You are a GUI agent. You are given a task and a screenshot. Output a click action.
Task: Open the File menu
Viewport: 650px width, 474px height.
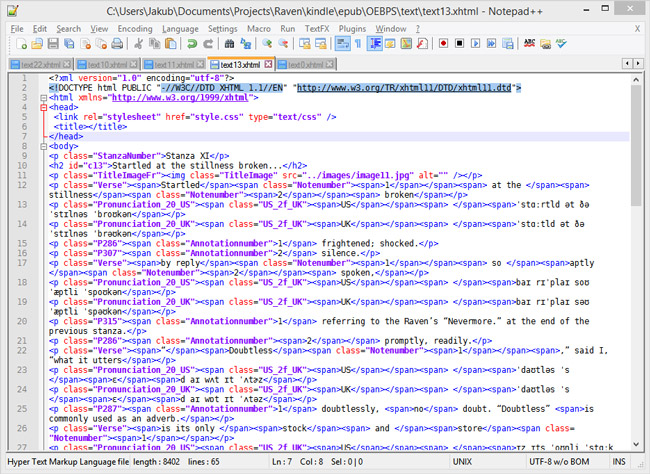coord(17,29)
